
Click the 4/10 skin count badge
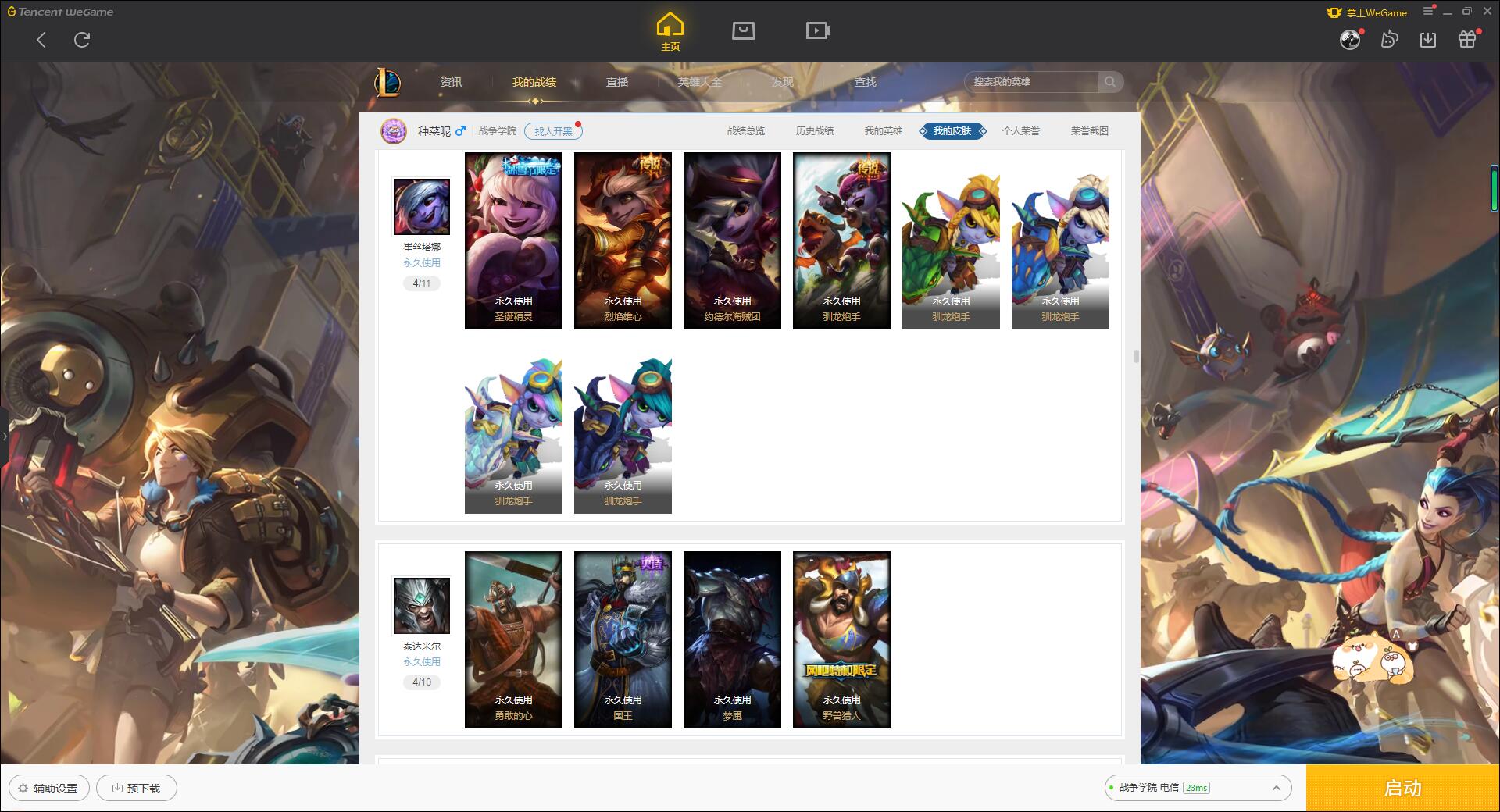[422, 682]
